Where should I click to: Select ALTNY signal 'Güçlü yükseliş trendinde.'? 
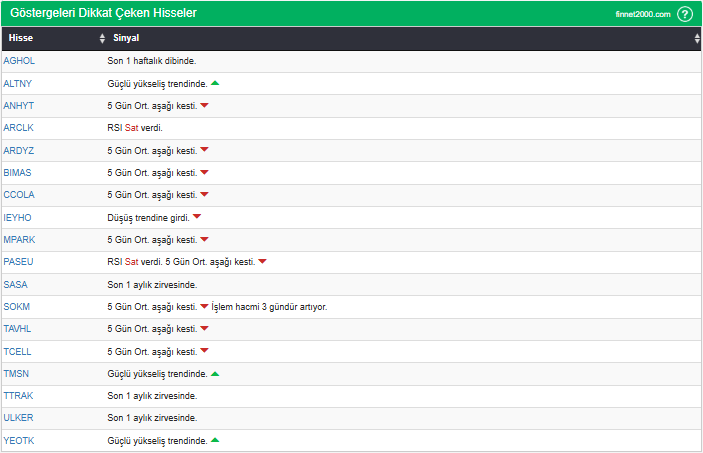[x=157, y=83]
